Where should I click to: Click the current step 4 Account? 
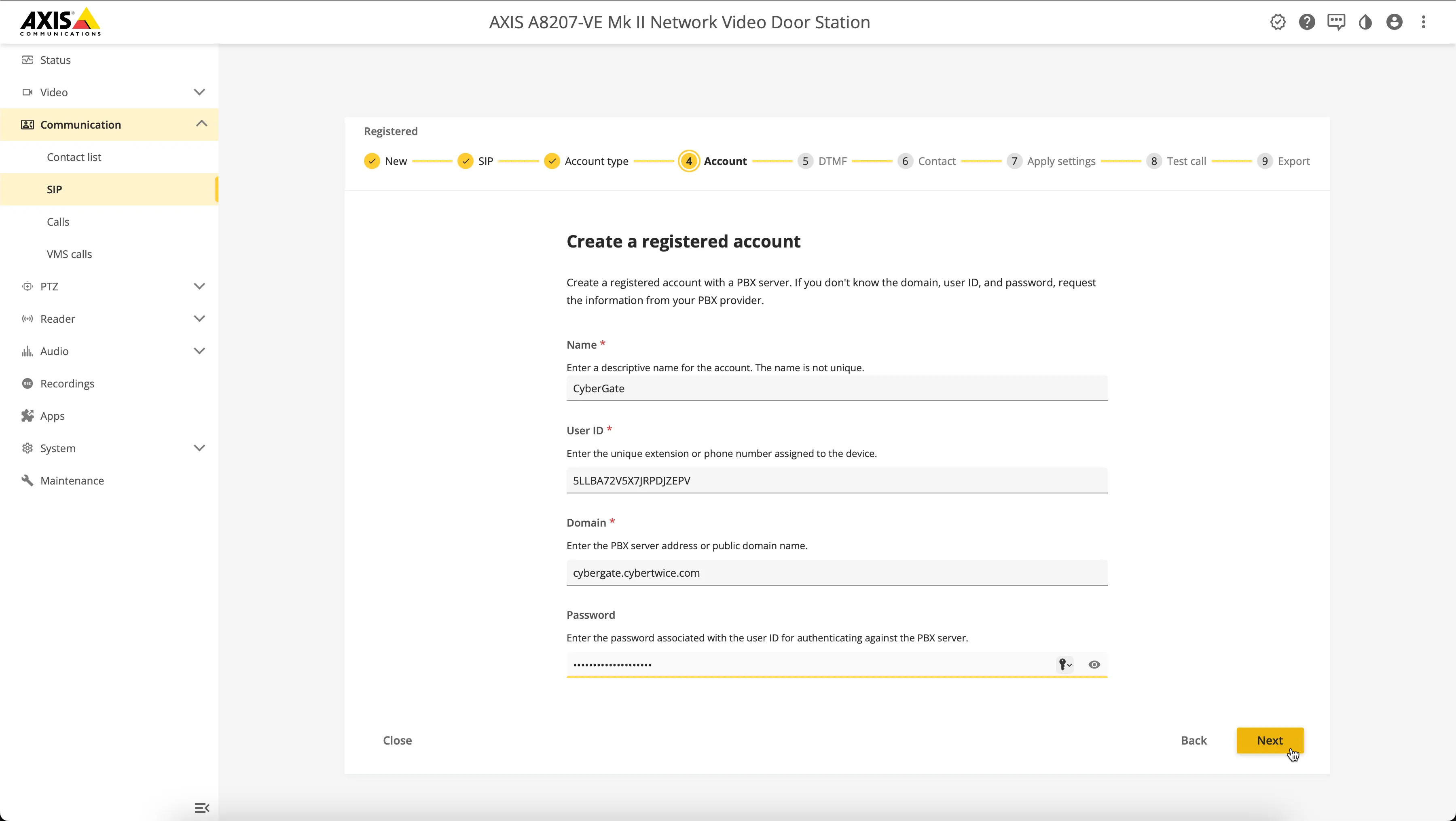point(713,161)
